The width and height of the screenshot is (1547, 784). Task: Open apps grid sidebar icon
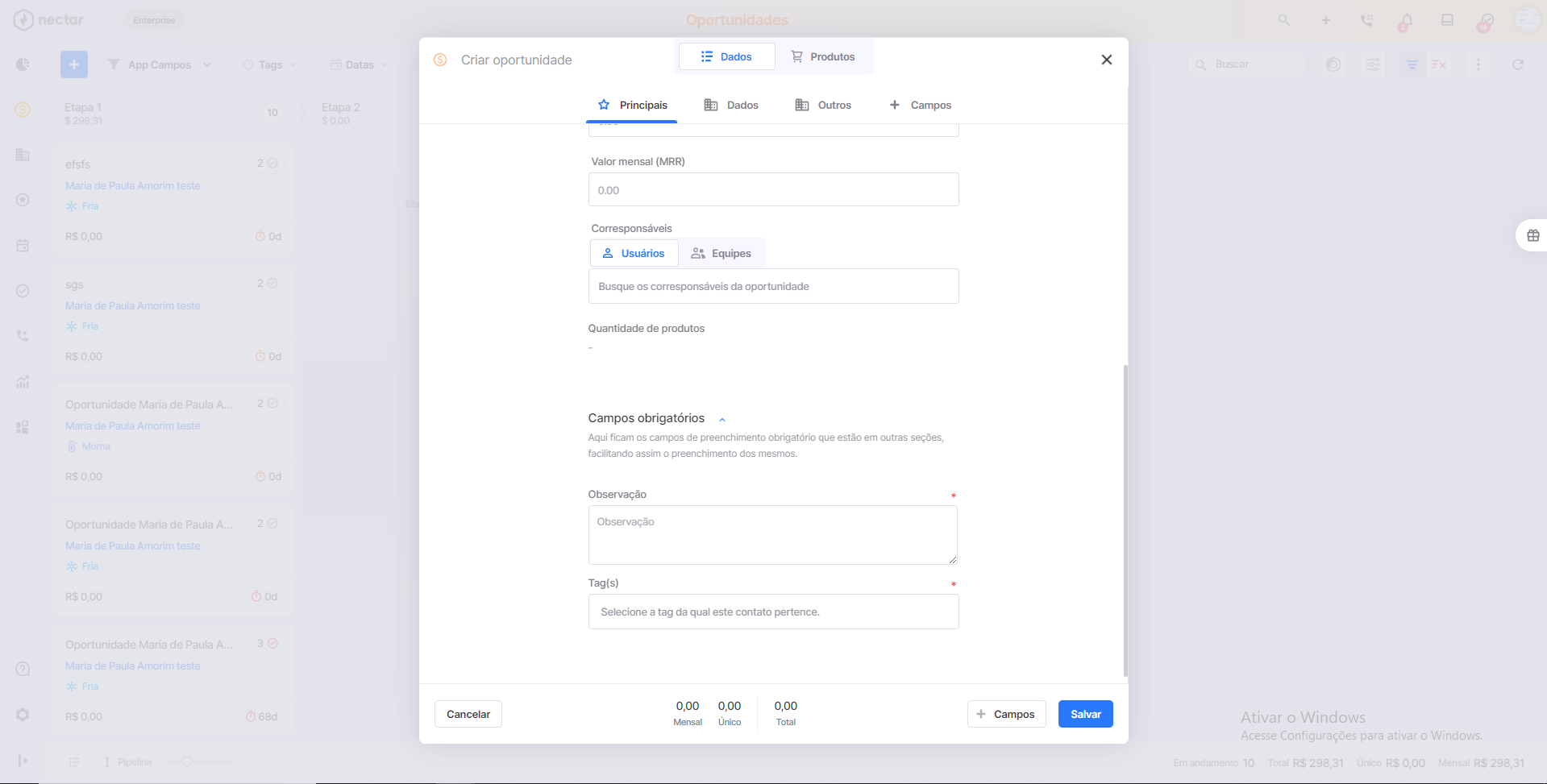[x=23, y=427]
